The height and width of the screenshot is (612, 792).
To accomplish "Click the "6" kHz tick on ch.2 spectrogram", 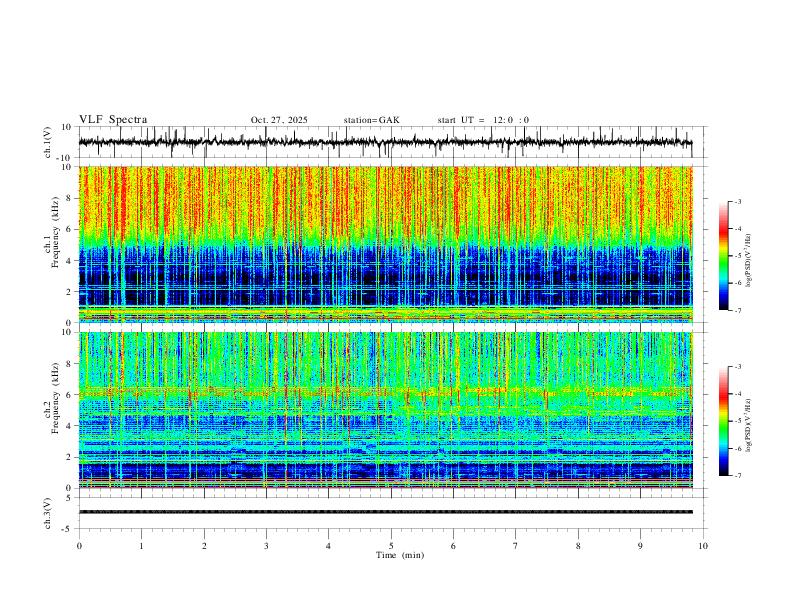I will click(x=70, y=395).
